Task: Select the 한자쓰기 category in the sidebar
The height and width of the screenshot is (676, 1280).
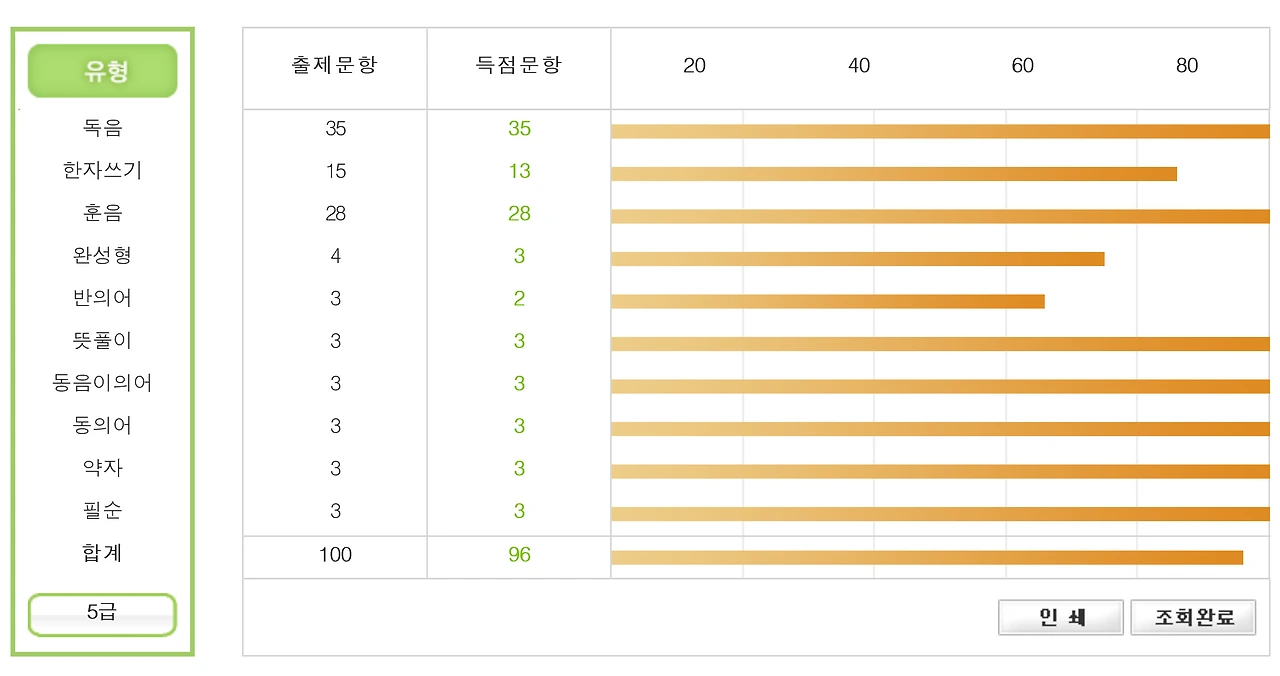Action: [x=100, y=170]
